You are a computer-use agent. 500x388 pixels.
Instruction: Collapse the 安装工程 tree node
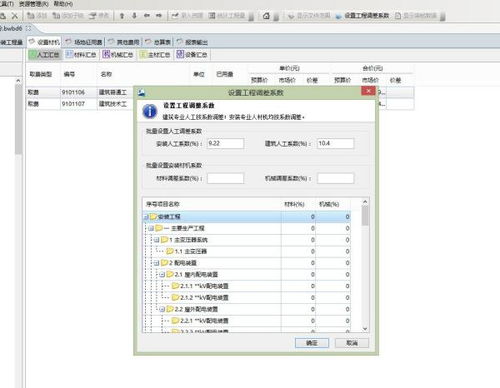click(x=146, y=217)
